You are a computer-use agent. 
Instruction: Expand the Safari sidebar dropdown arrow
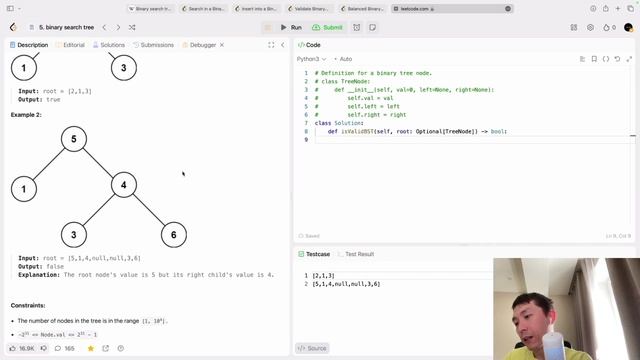tap(20, 9)
